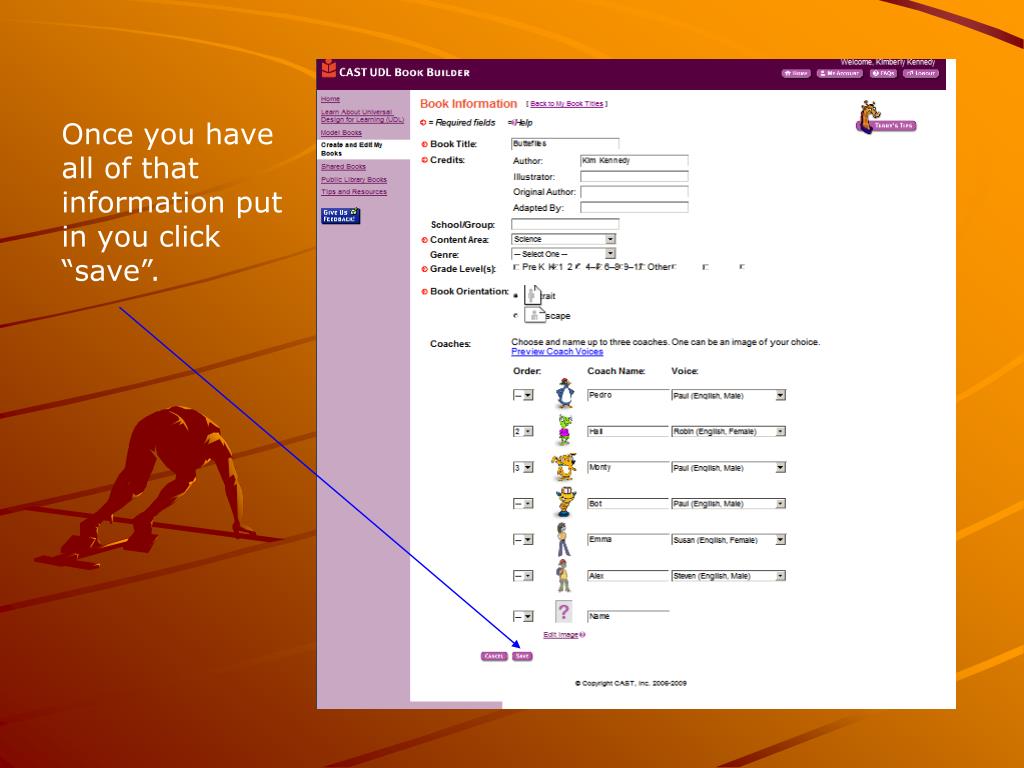This screenshot has width=1024, height=768.
Task: Select the Pedro penguin coach image
Action: click(x=564, y=393)
